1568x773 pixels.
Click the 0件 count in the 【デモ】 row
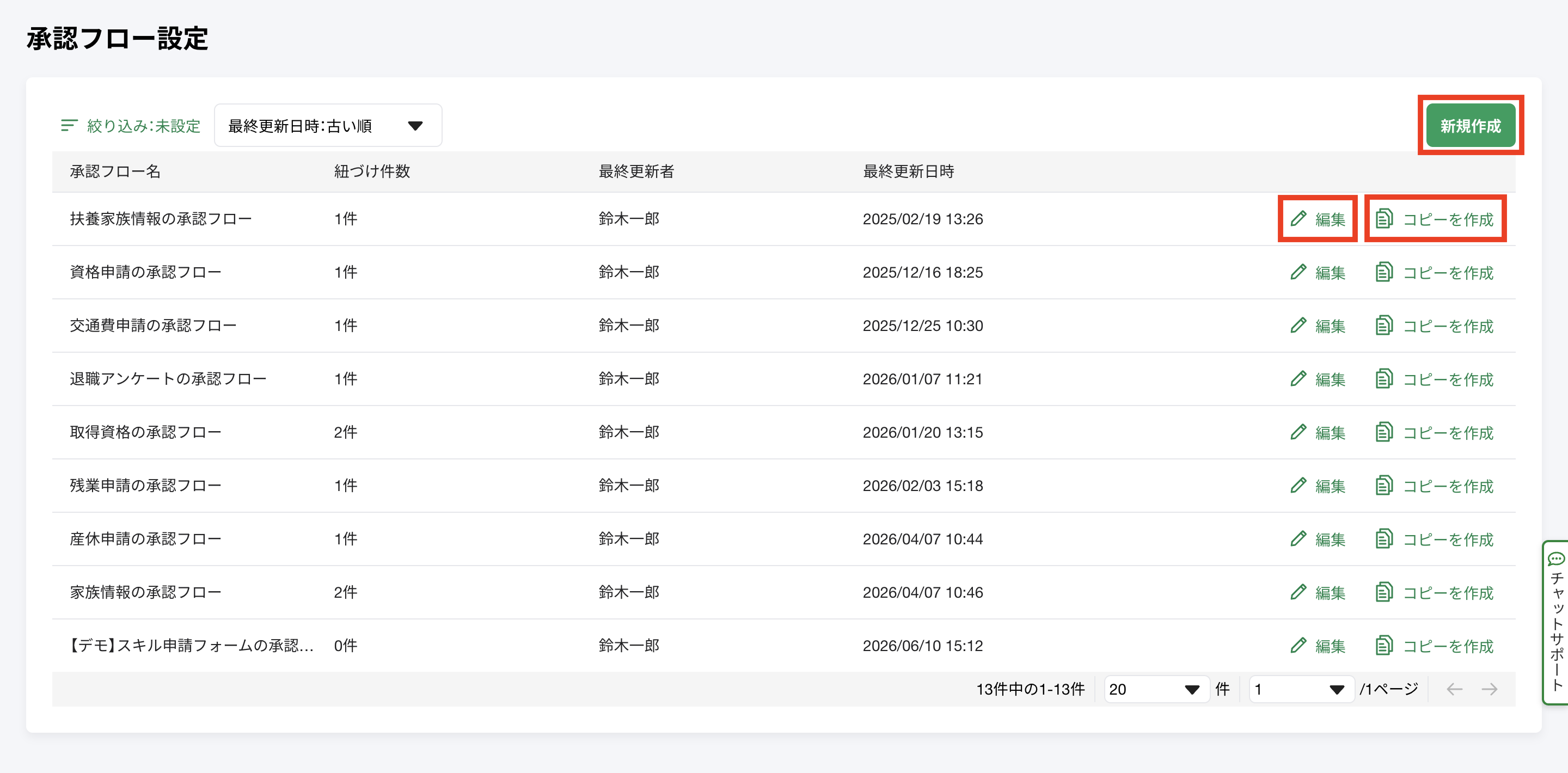click(346, 646)
